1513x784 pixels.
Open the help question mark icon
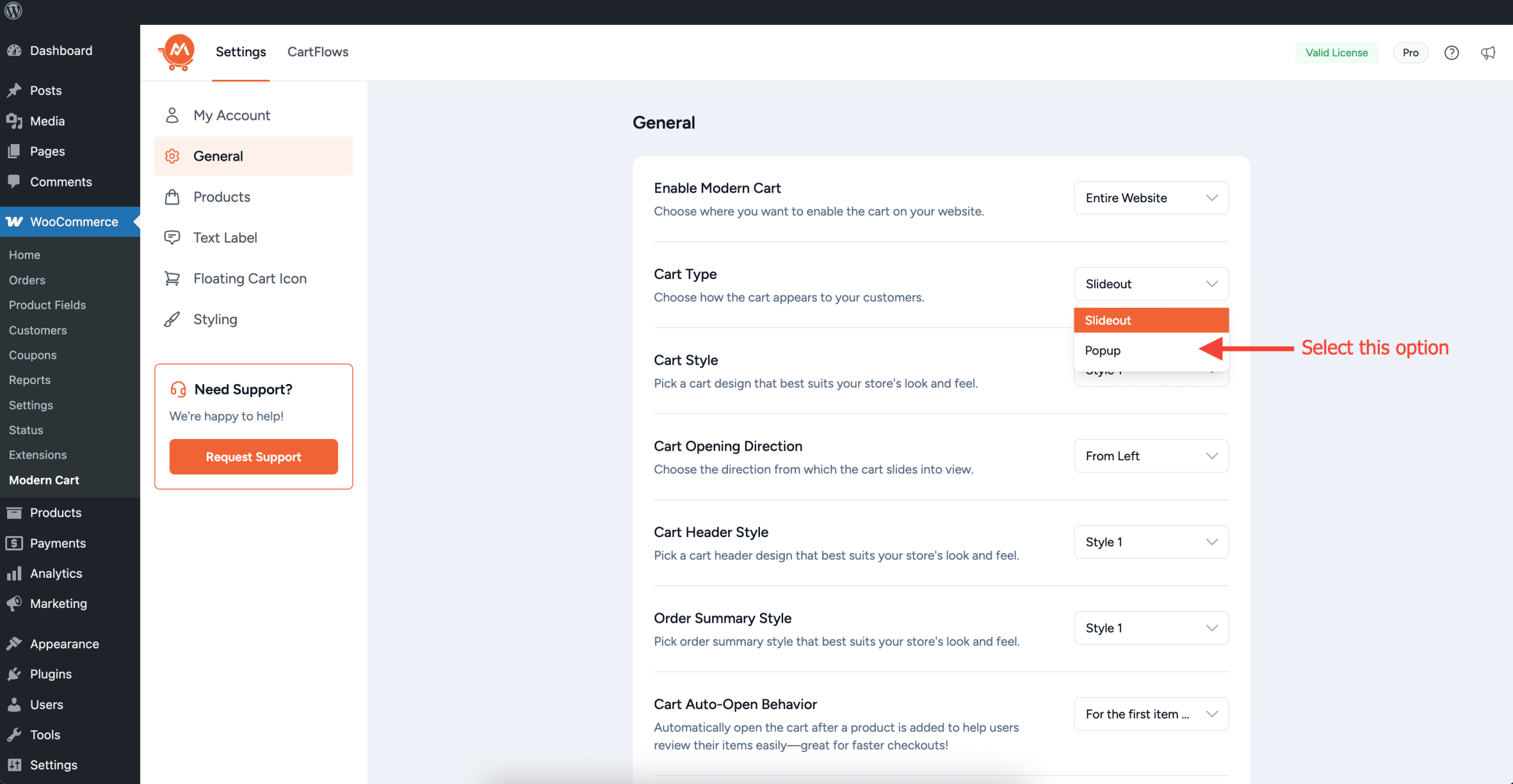point(1452,53)
